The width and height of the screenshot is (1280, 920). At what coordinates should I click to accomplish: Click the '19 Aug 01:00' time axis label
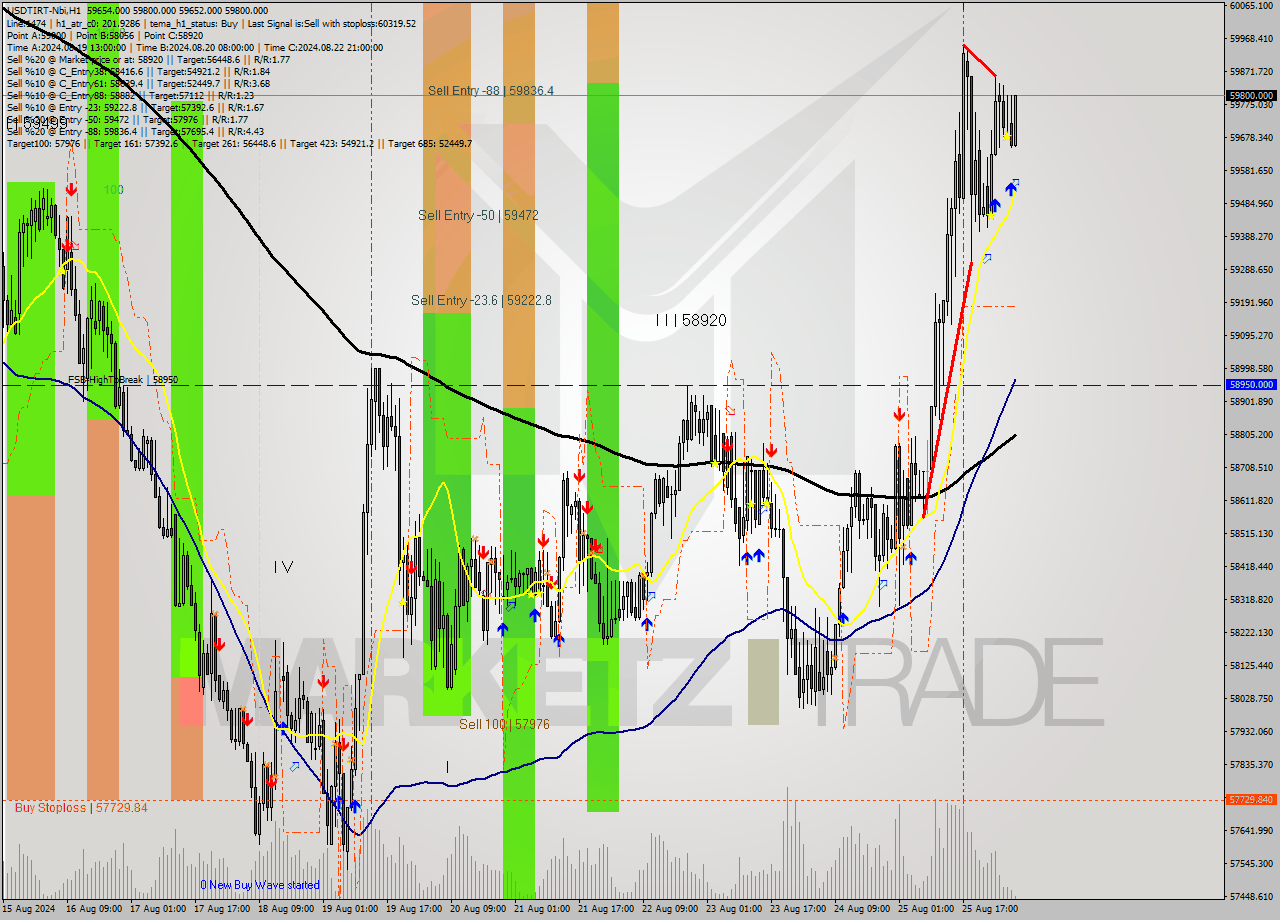tap(350, 910)
